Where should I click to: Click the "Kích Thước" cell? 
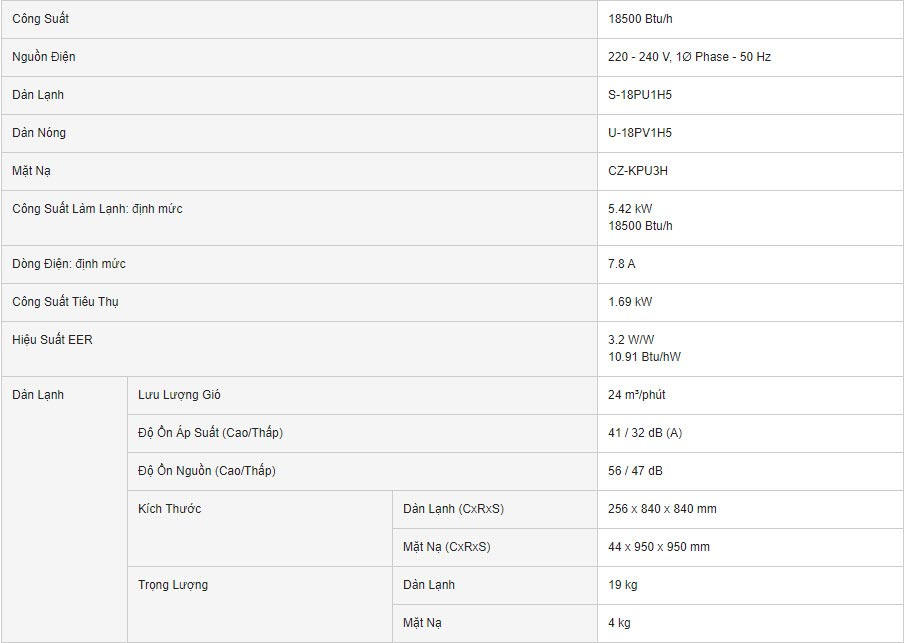coord(170,509)
